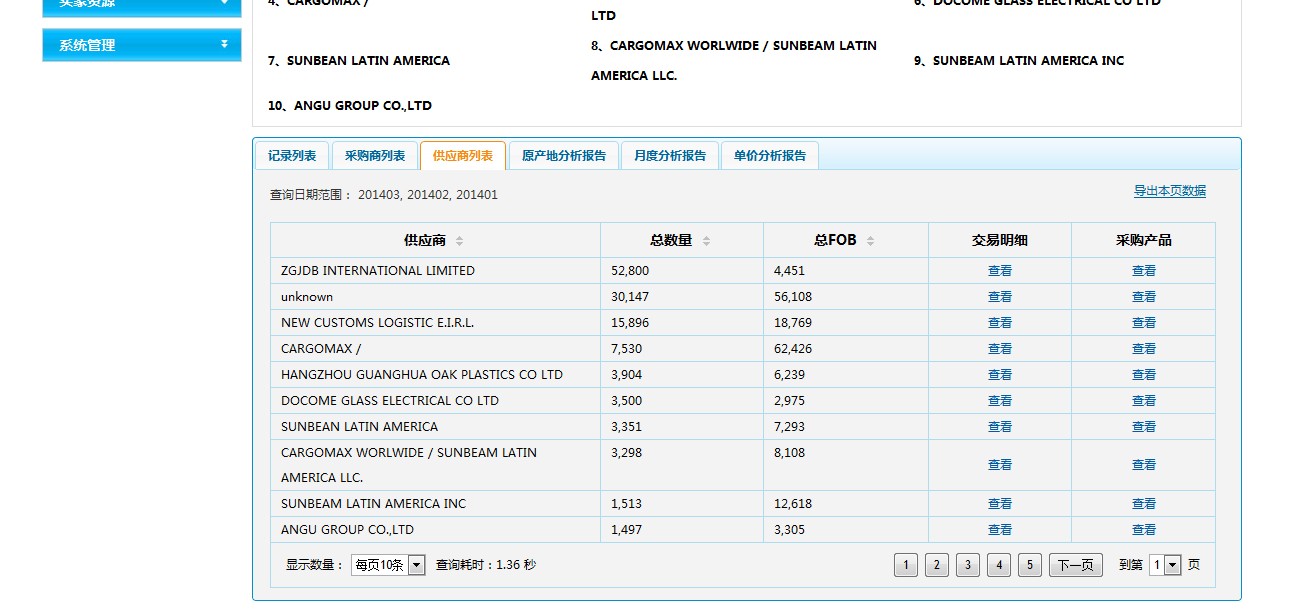This screenshot has width=1294, height=611.
Task: View 交易明细 for ZGJDB INTERNATIONAL LIMITED
Action: coord(1000,271)
